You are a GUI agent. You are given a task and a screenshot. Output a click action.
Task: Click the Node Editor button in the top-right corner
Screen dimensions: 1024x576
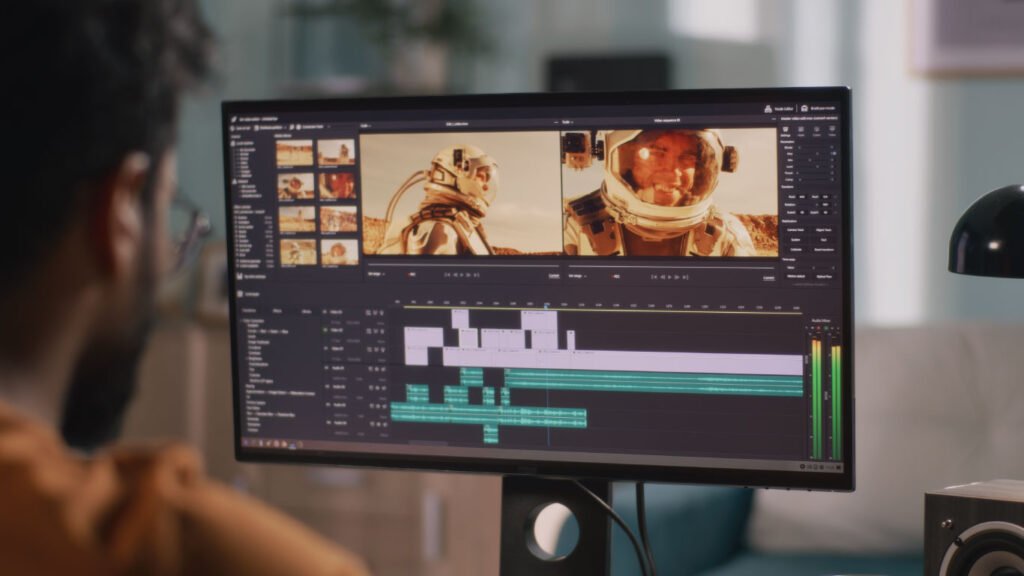772,107
